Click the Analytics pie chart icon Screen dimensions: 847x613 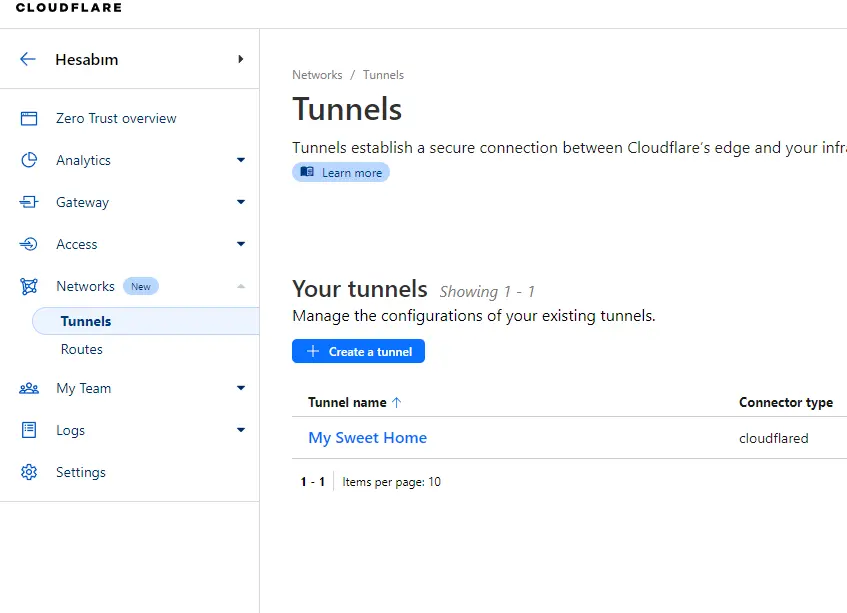coord(29,160)
